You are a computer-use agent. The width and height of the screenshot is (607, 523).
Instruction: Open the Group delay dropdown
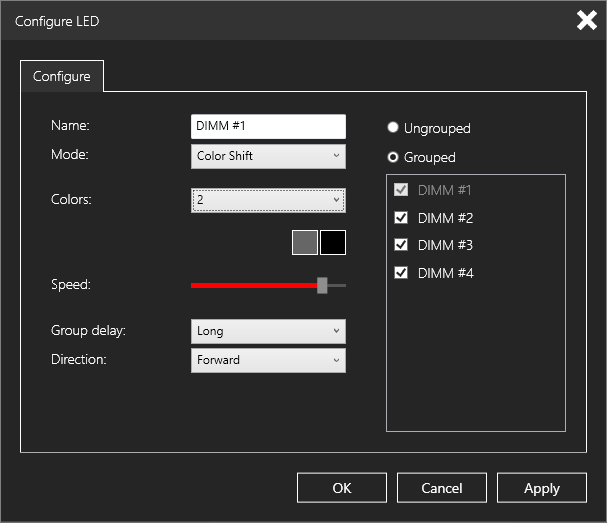click(x=267, y=331)
